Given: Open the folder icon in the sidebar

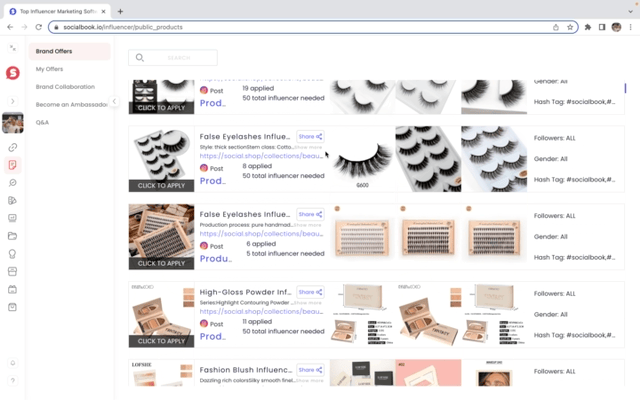Looking at the screenshot, I should click(13, 236).
